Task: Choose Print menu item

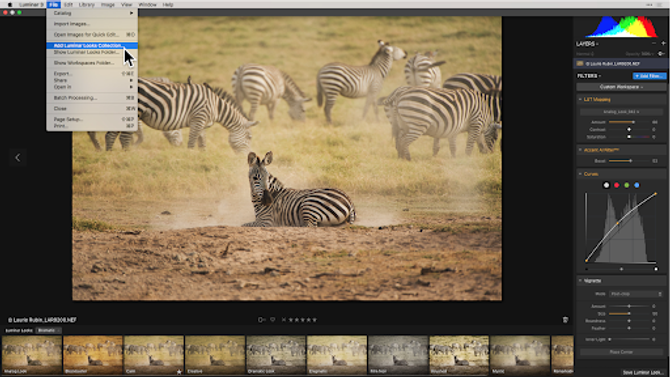Action: [x=92, y=126]
